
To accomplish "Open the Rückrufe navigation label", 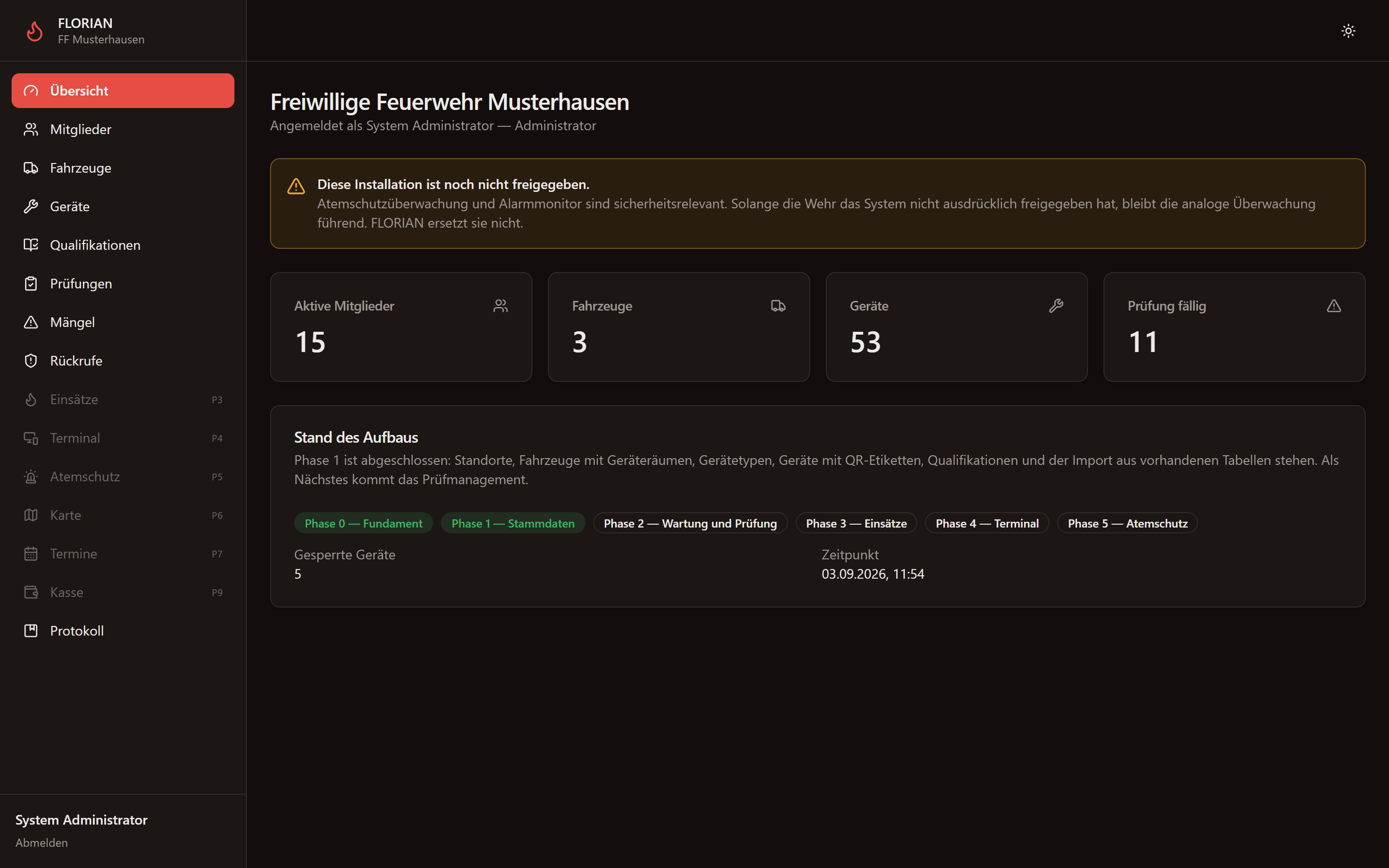I will coord(76,361).
